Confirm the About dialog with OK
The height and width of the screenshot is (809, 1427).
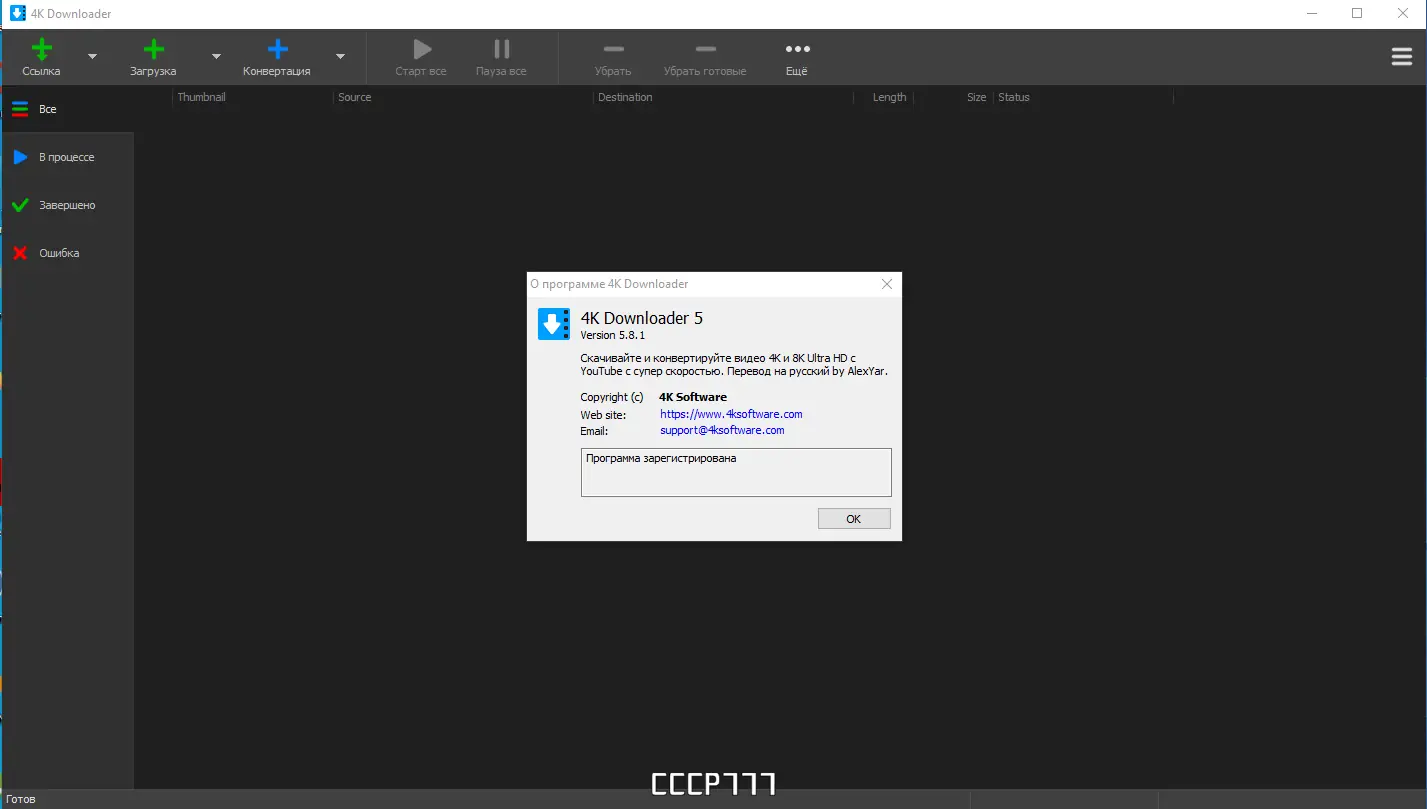tap(853, 518)
